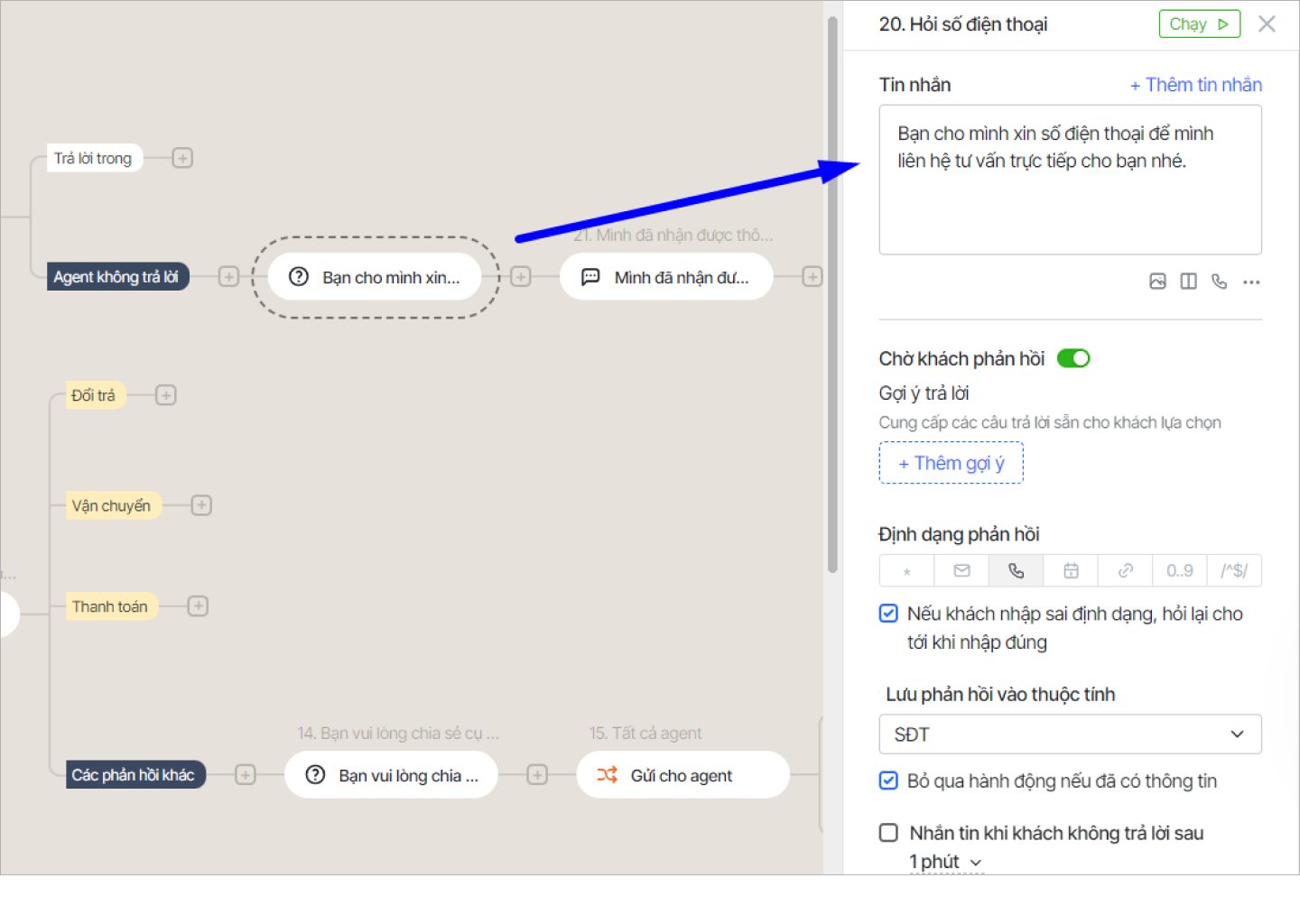Uncheck re-ask on wrong format checkbox

click(888, 614)
